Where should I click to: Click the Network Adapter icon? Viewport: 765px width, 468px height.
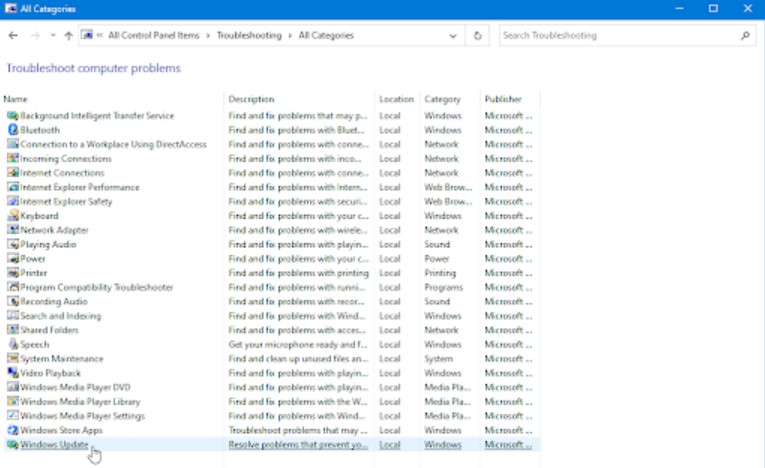point(13,230)
